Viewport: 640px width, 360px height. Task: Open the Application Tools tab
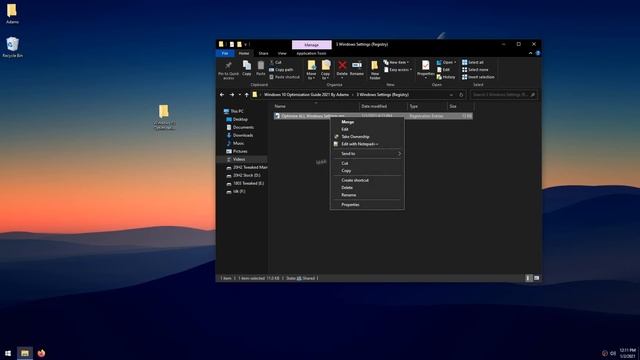coord(311,53)
